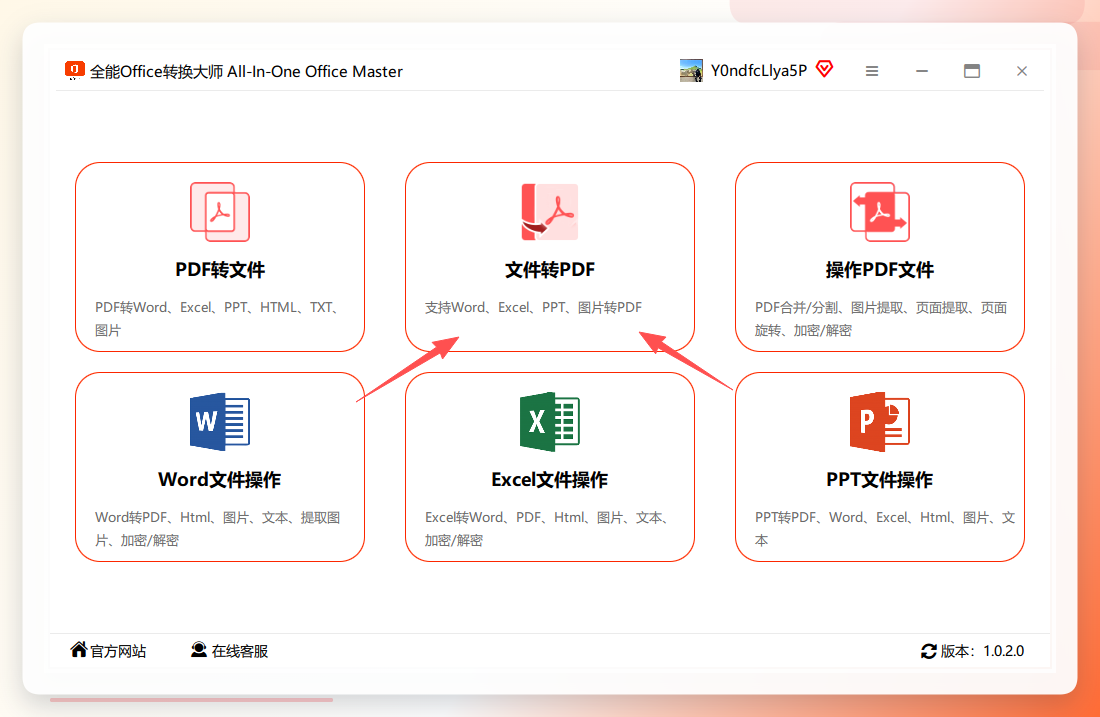Open the PPT文件操作 card title
Viewport: 1100px width, 717px height.
point(880,480)
